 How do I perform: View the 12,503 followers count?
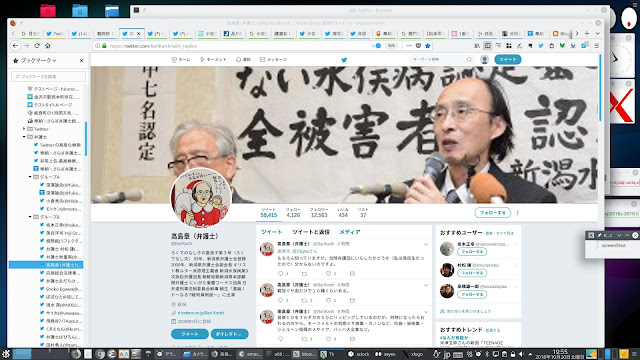(x=319, y=213)
